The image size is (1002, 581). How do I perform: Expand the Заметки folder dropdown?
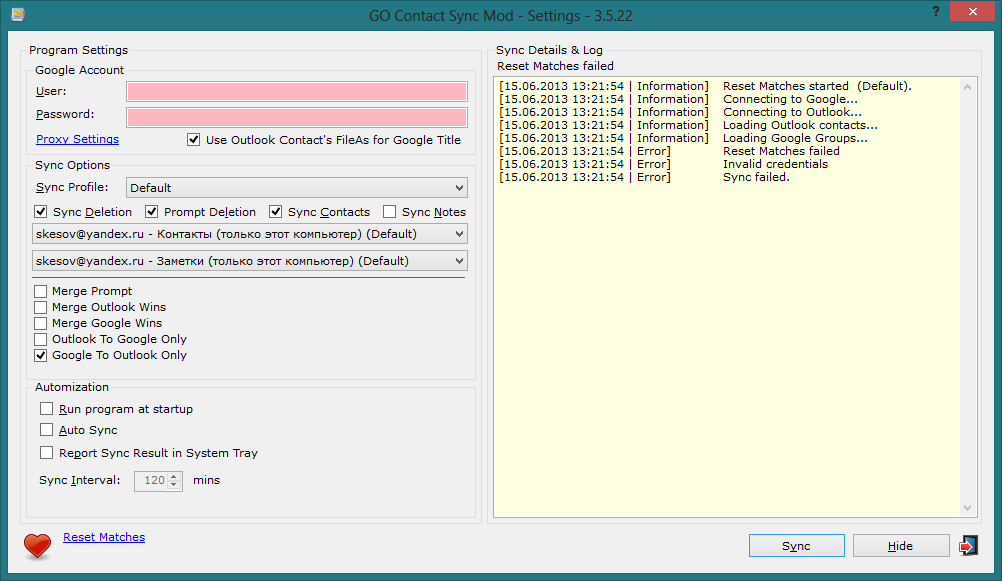(x=250, y=261)
